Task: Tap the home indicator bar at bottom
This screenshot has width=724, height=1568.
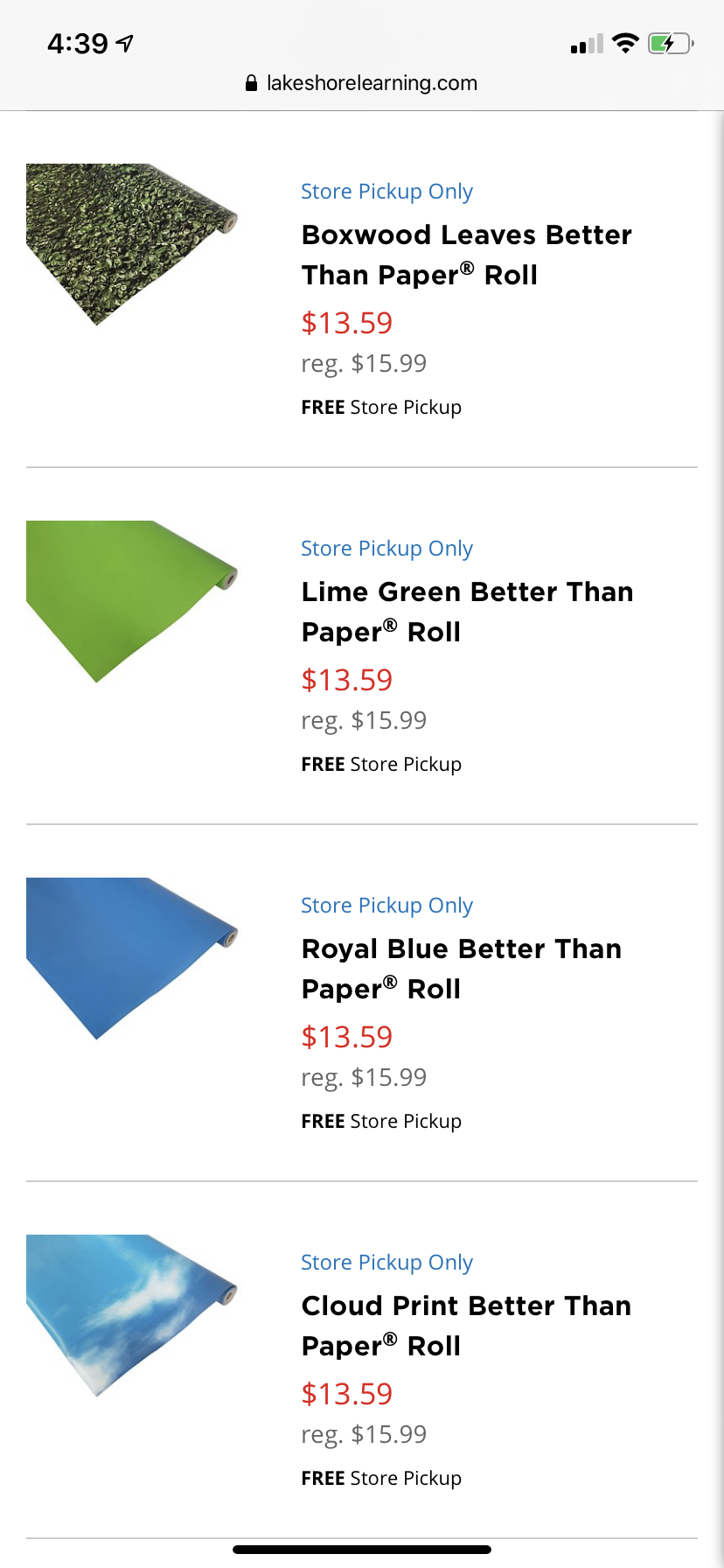Action: [362, 1550]
